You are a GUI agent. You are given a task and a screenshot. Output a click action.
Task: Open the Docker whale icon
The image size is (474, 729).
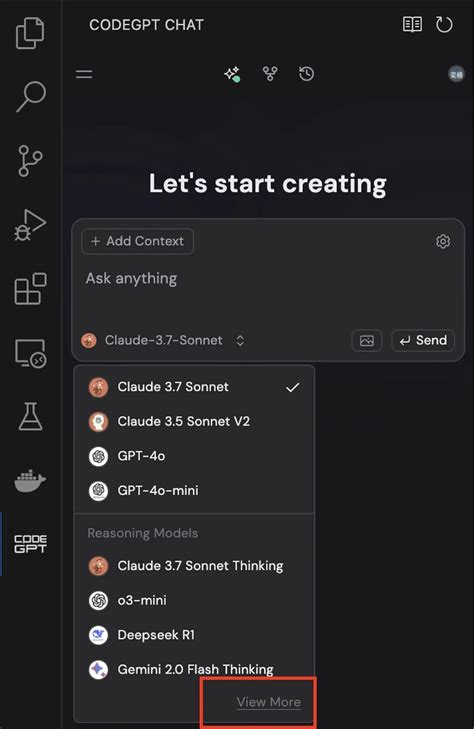click(30, 481)
